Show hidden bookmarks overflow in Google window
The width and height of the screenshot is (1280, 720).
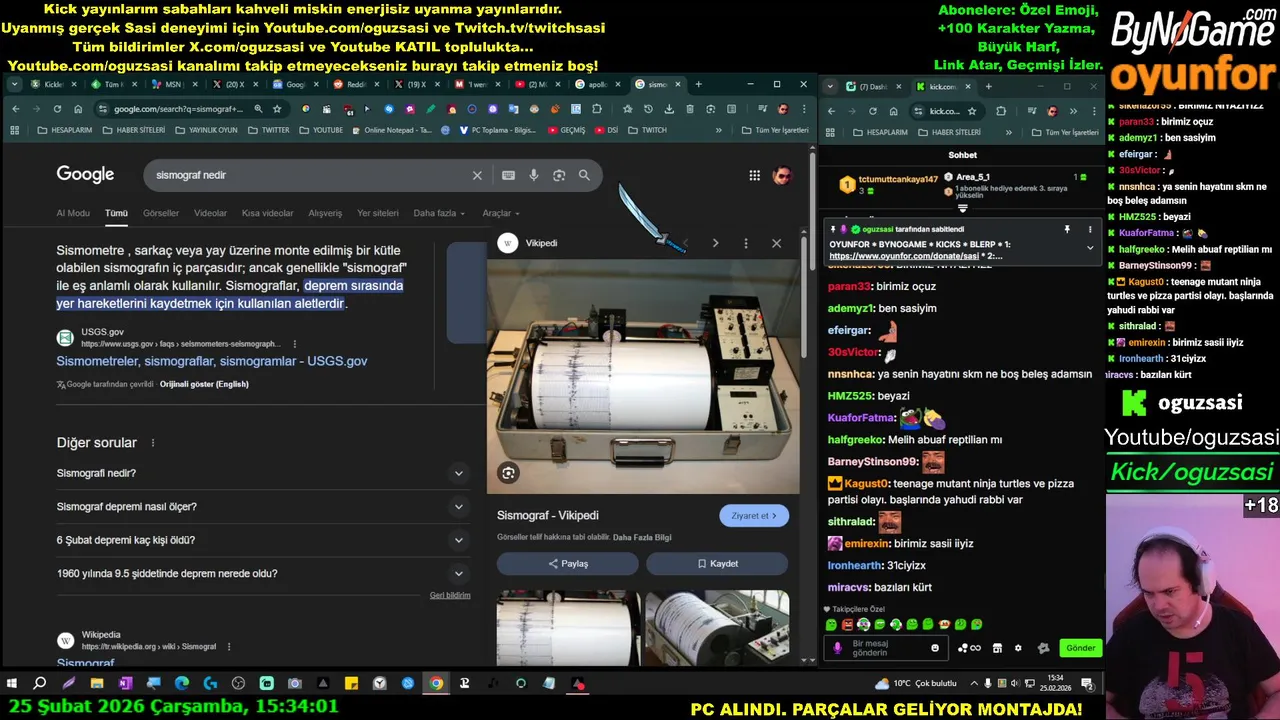click(718, 130)
